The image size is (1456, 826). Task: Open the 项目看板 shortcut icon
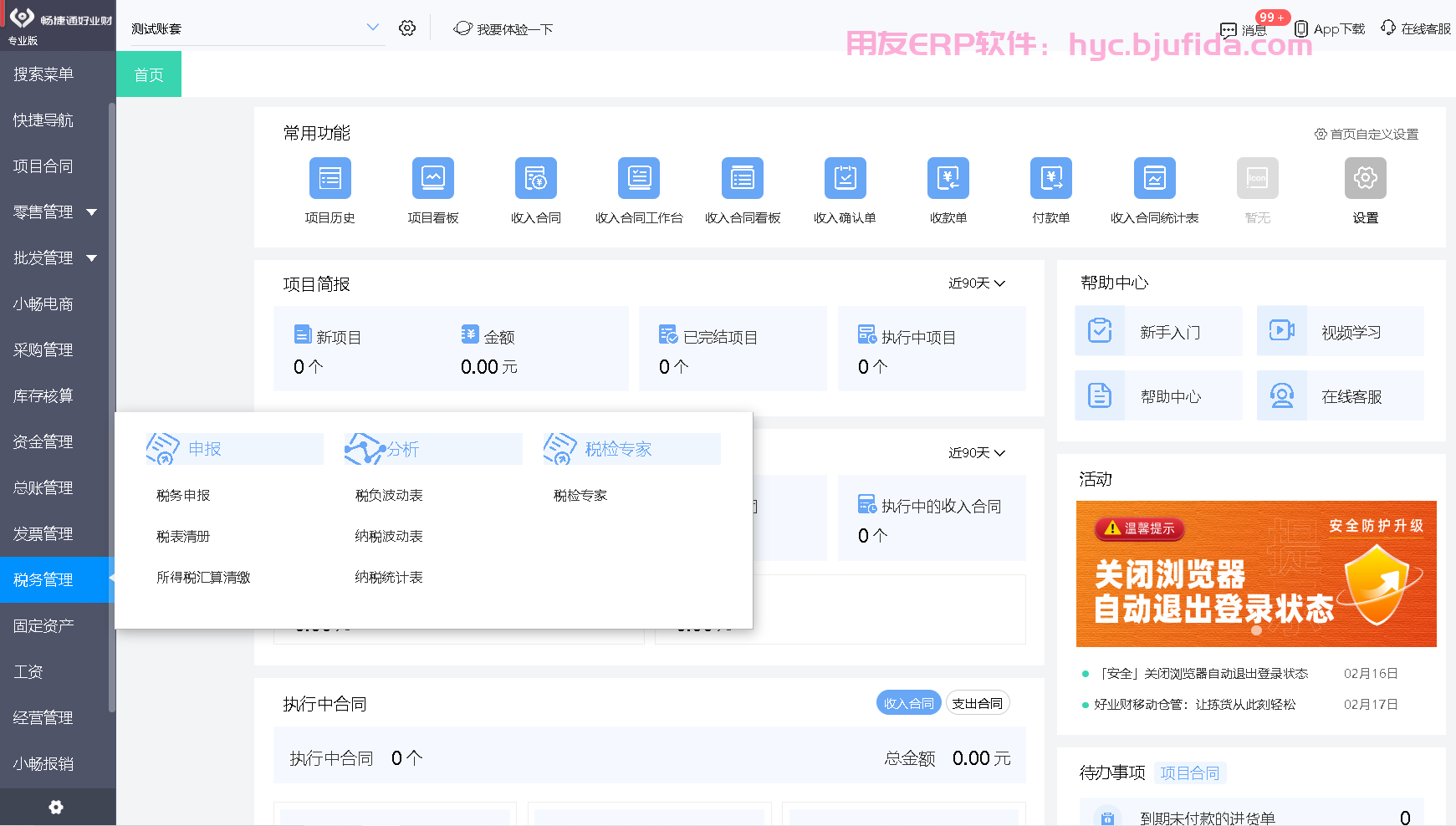click(432, 178)
